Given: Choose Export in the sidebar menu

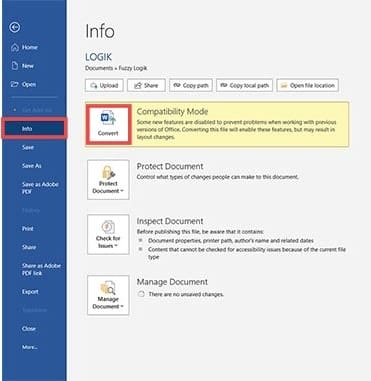Looking at the screenshot, I should coord(30,292).
